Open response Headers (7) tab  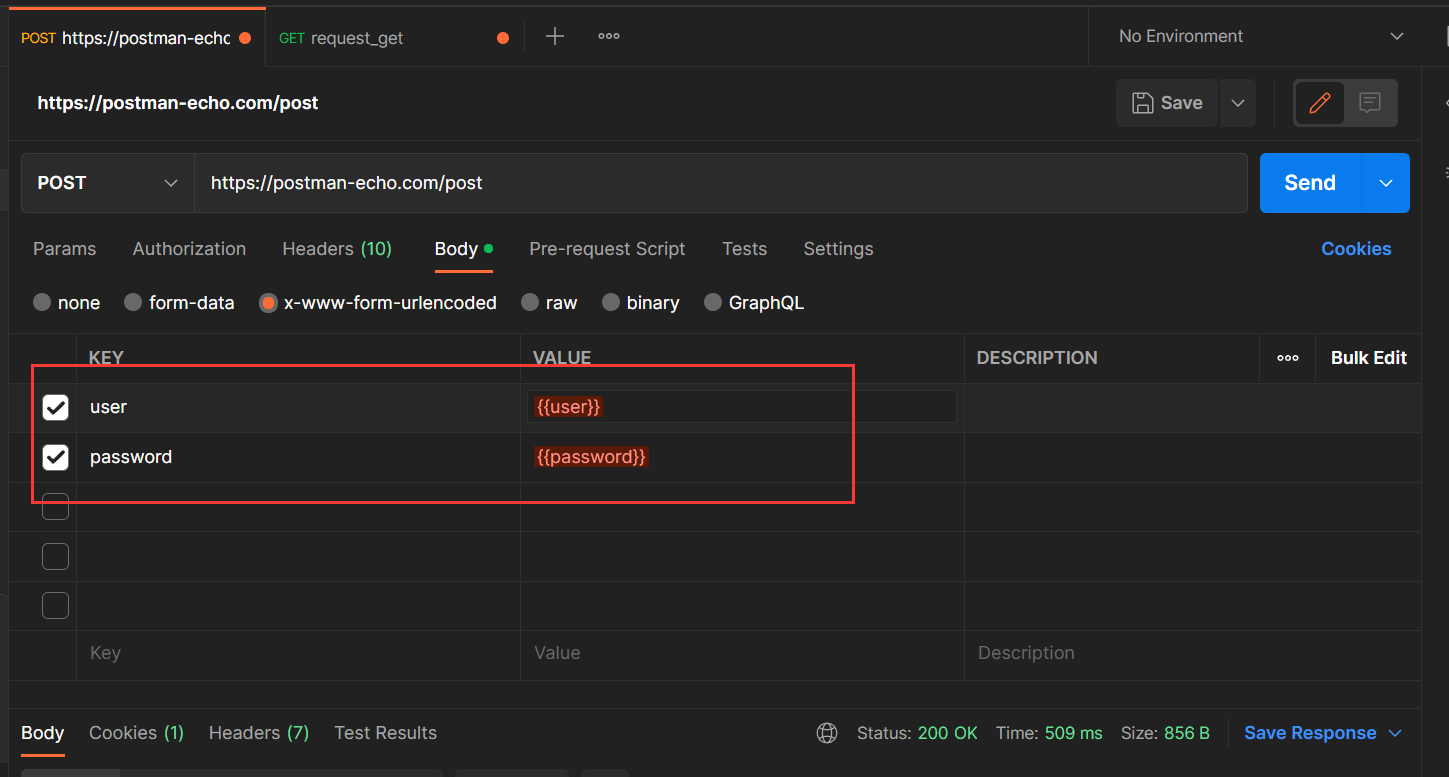pyautogui.click(x=259, y=733)
